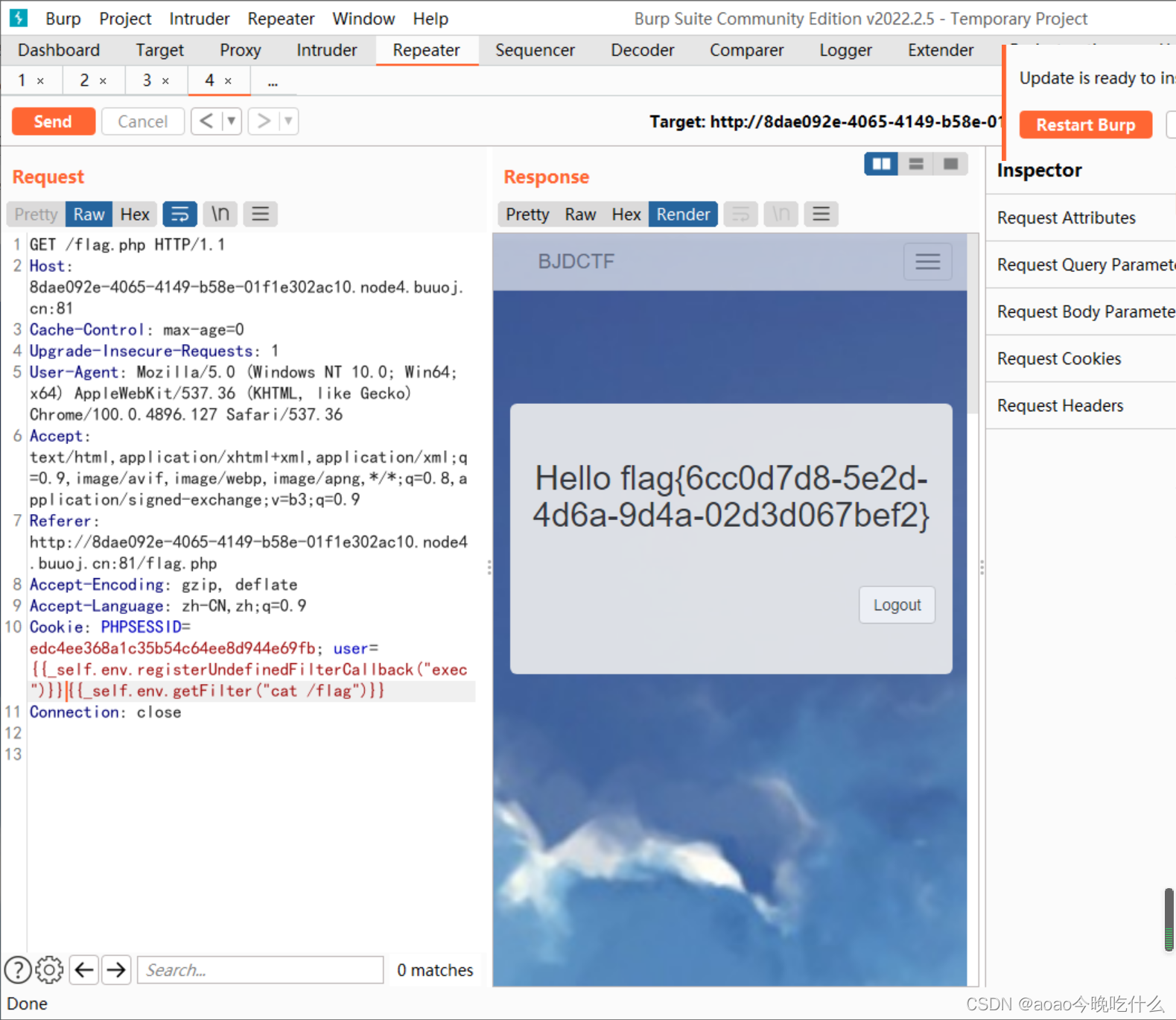Expand Request Query Parameters in Inspector
Image resolution: width=1176 pixels, height=1020 pixels.
point(1081,264)
